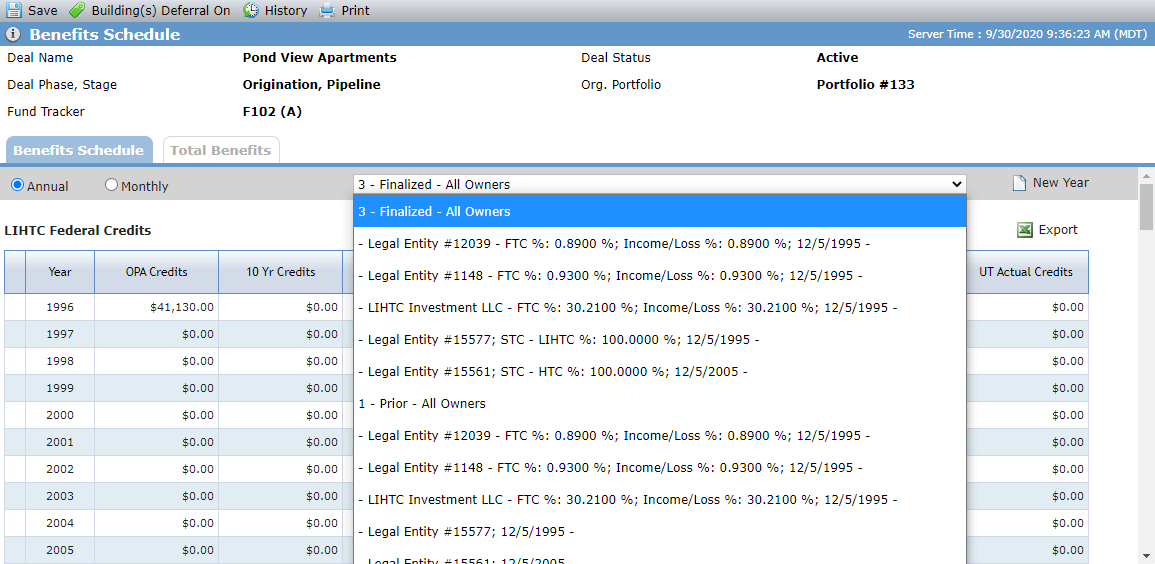Choose Prior 'Legal Entity #15577; 12/5/1995' option
Image resolution: width=1155 pixels, height=564 pixels.
pos(660,532)
